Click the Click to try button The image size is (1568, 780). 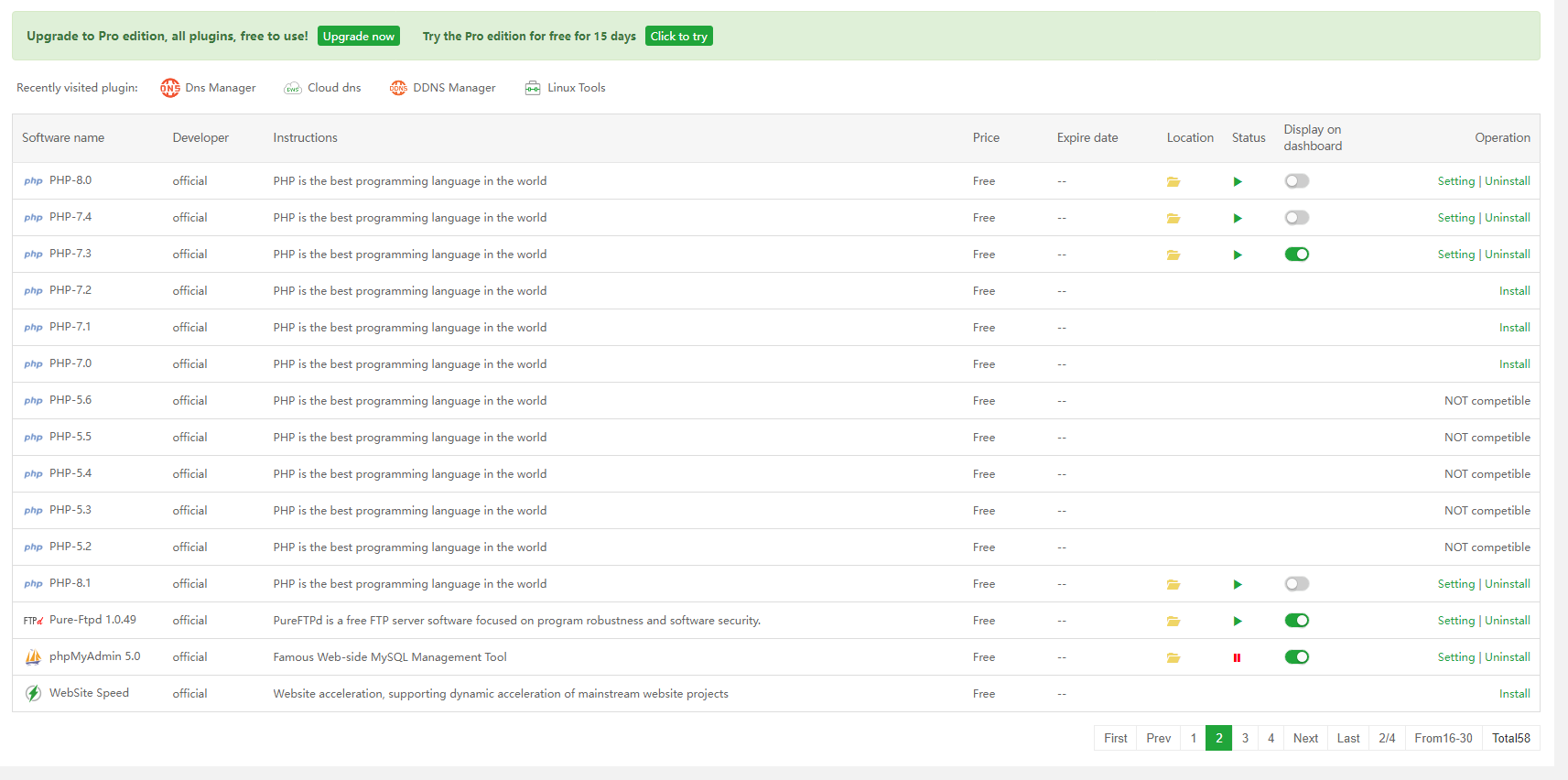tap(678, 36)
